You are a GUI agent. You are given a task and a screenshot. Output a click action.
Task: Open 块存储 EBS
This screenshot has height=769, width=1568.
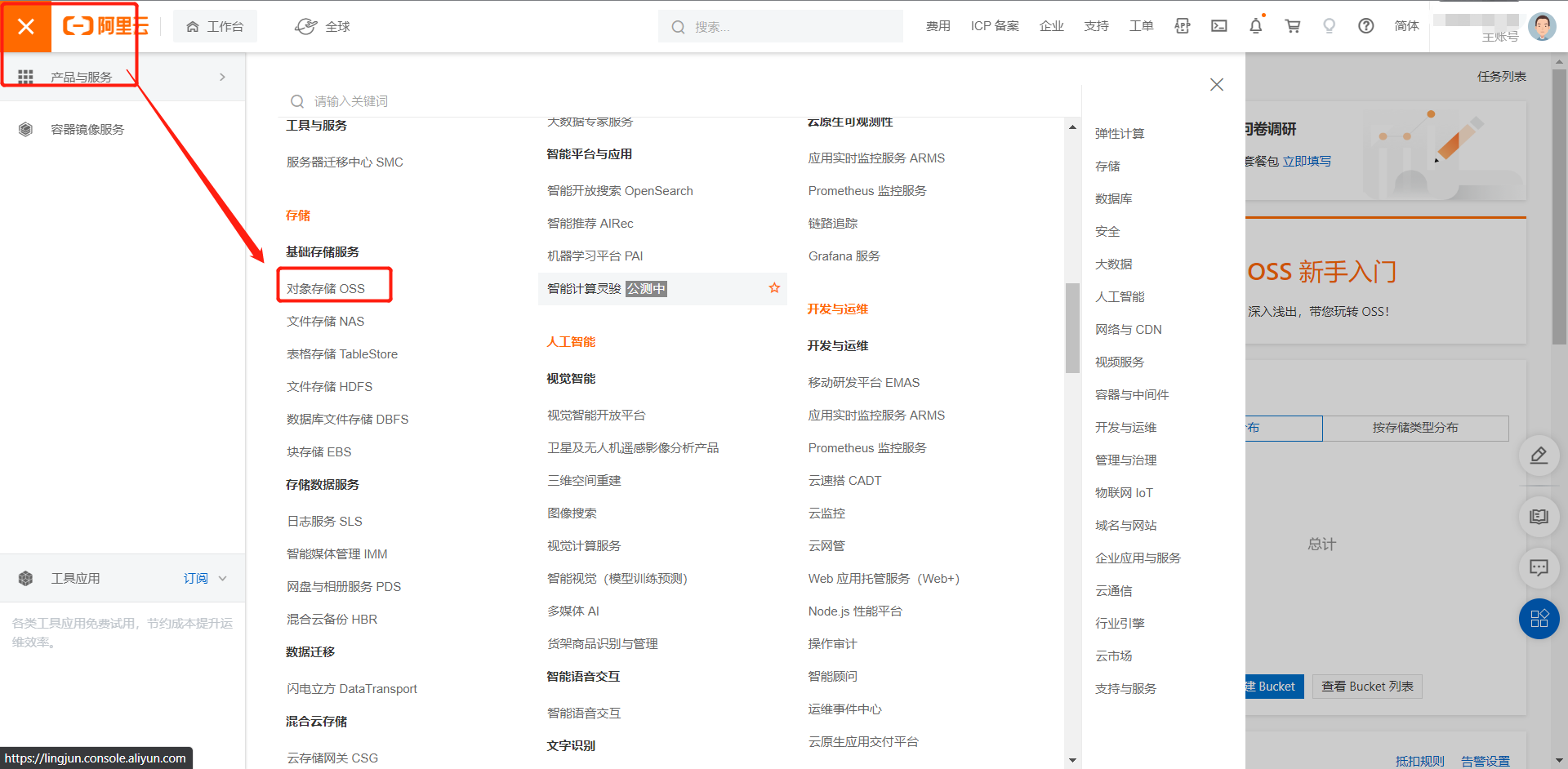(x=318, y=451)
